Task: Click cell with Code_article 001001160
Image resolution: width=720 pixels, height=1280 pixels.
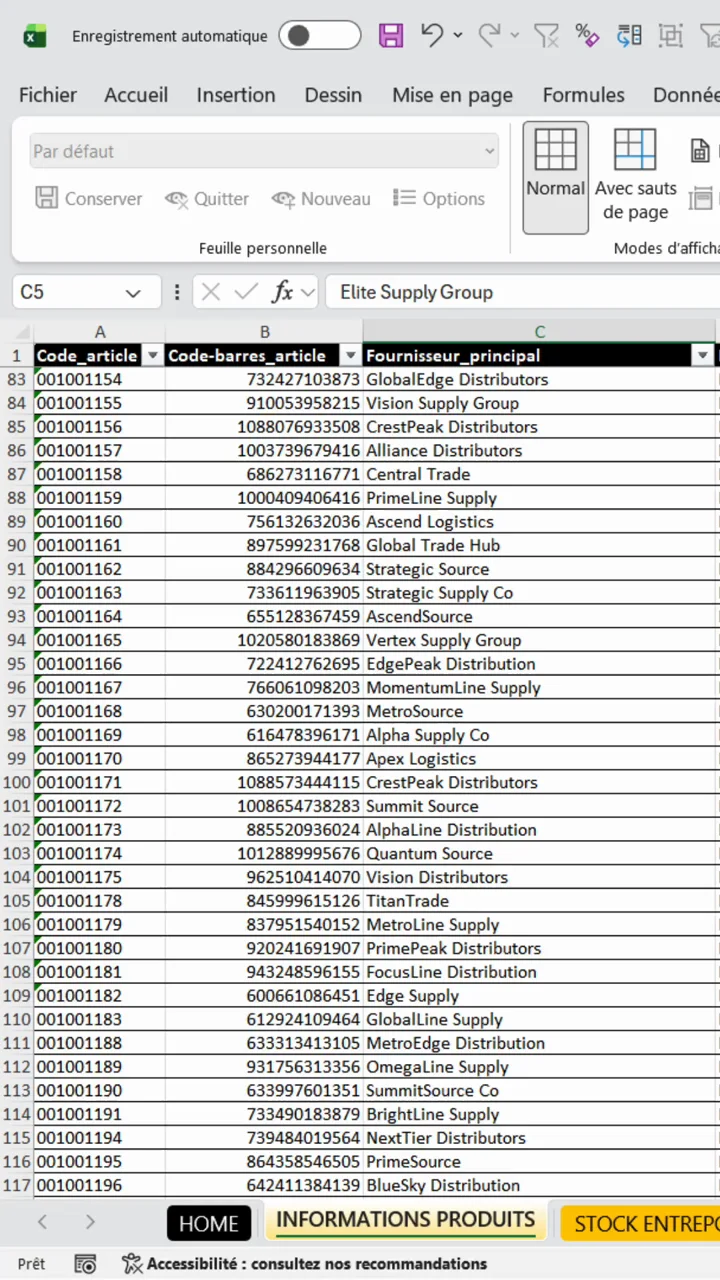Action: tap(100, 522)
